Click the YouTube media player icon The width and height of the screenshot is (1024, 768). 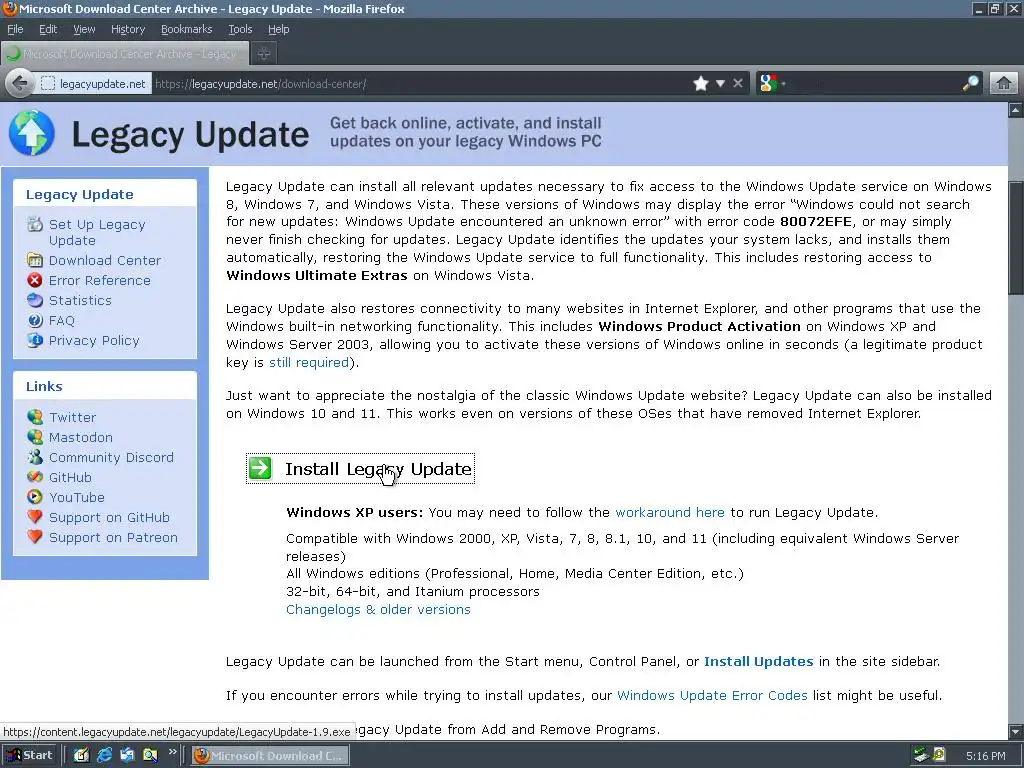[35, 497]
